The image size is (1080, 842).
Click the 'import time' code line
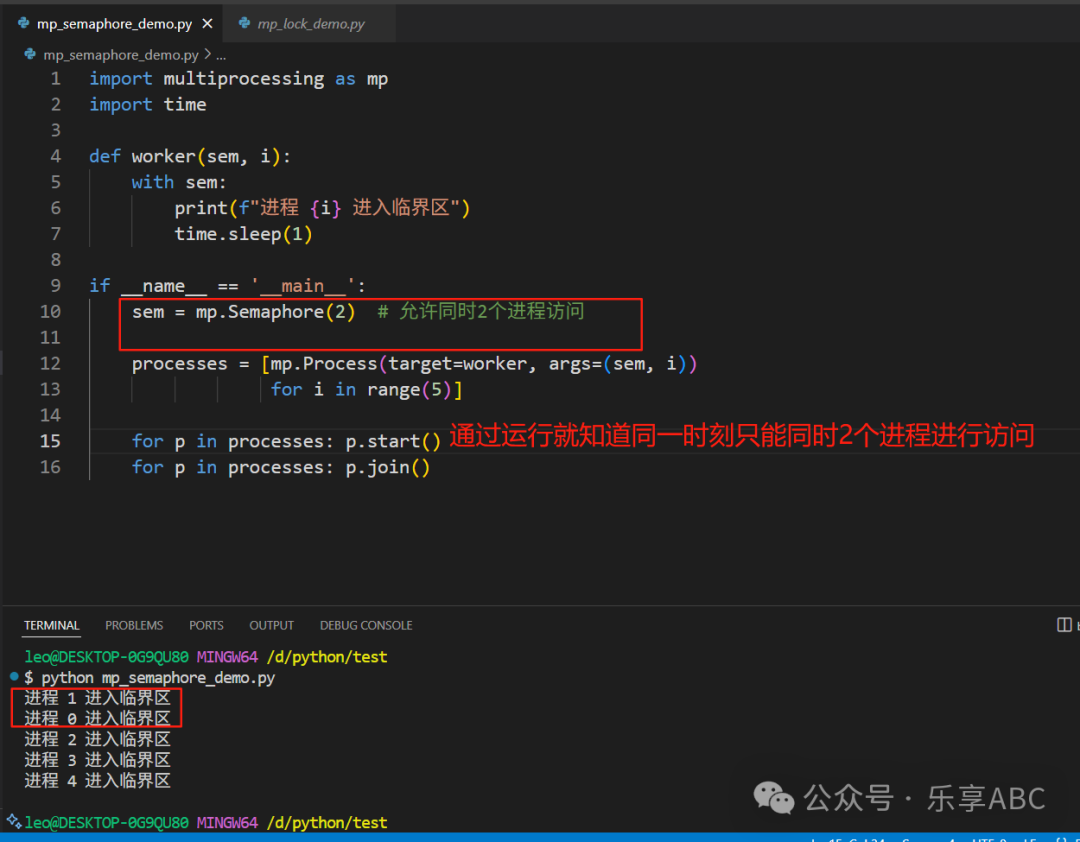[147, 105]
